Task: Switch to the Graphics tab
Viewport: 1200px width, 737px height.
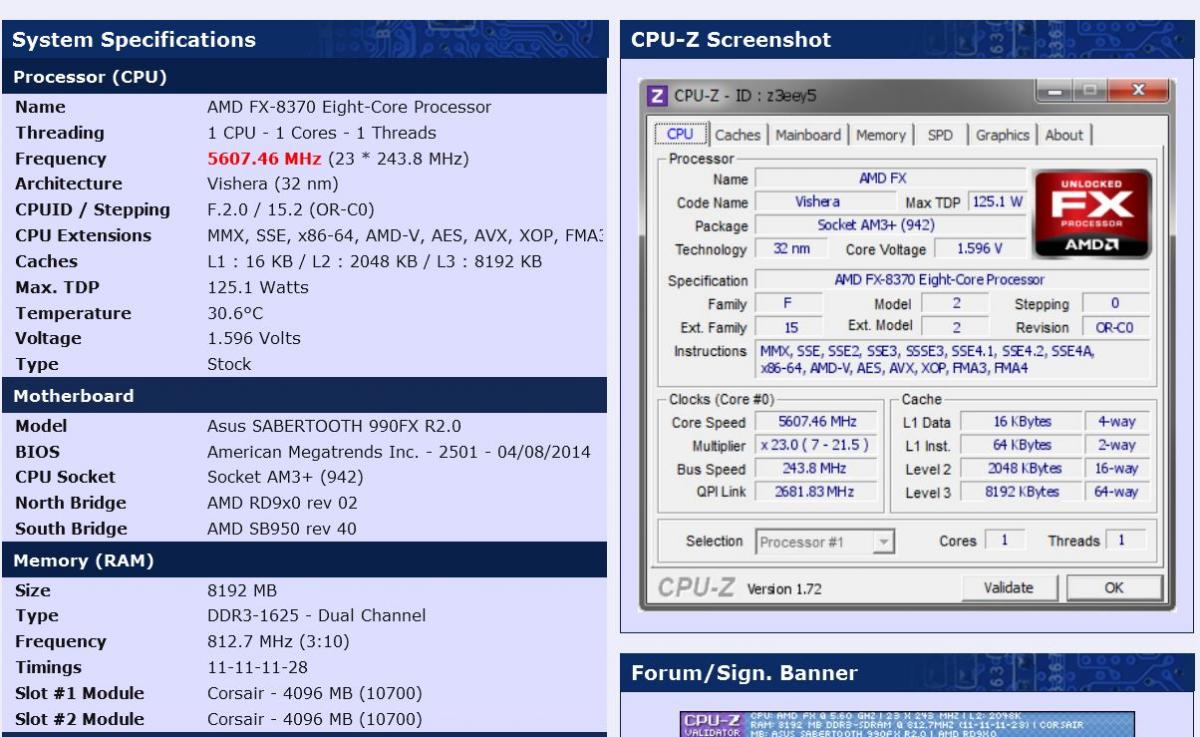Action: coord(1002,135)
